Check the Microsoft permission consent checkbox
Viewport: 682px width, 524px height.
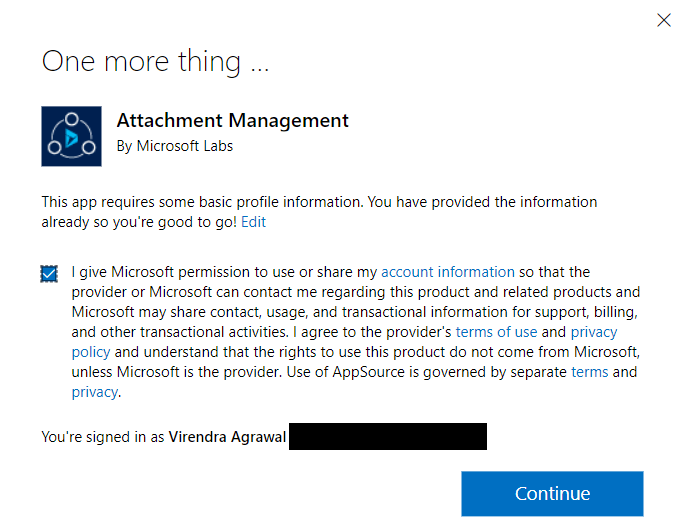click(x=50, y=274)
